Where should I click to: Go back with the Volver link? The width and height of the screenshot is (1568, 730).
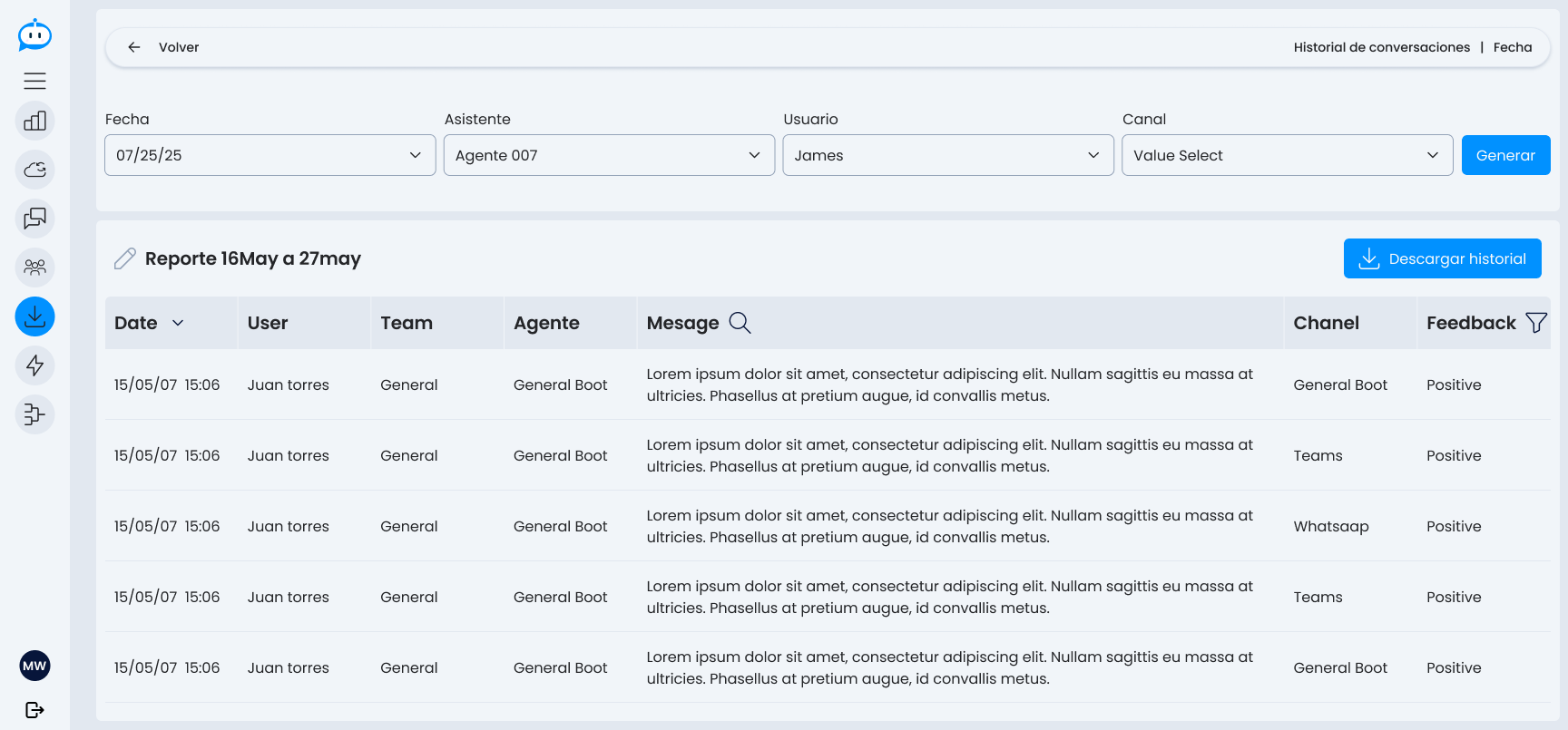[x=163, y=47]
